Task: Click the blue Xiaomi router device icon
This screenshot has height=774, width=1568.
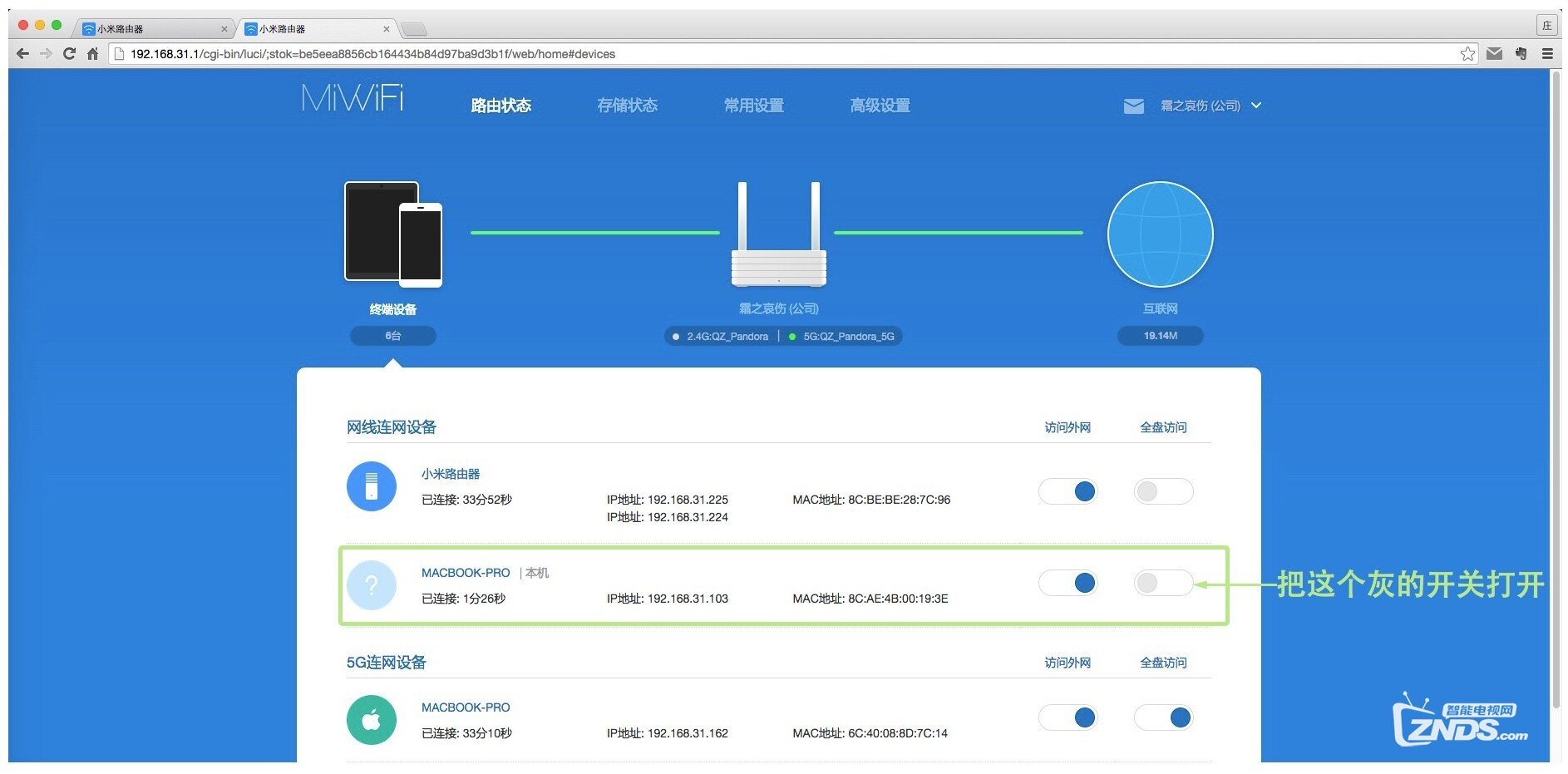Action: [x=371, y=486]
